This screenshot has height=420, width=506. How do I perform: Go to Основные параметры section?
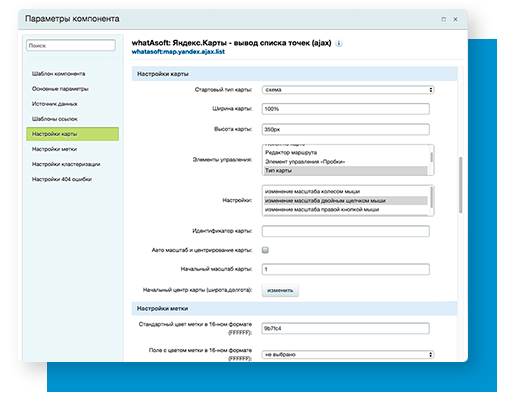coord(60,89)
